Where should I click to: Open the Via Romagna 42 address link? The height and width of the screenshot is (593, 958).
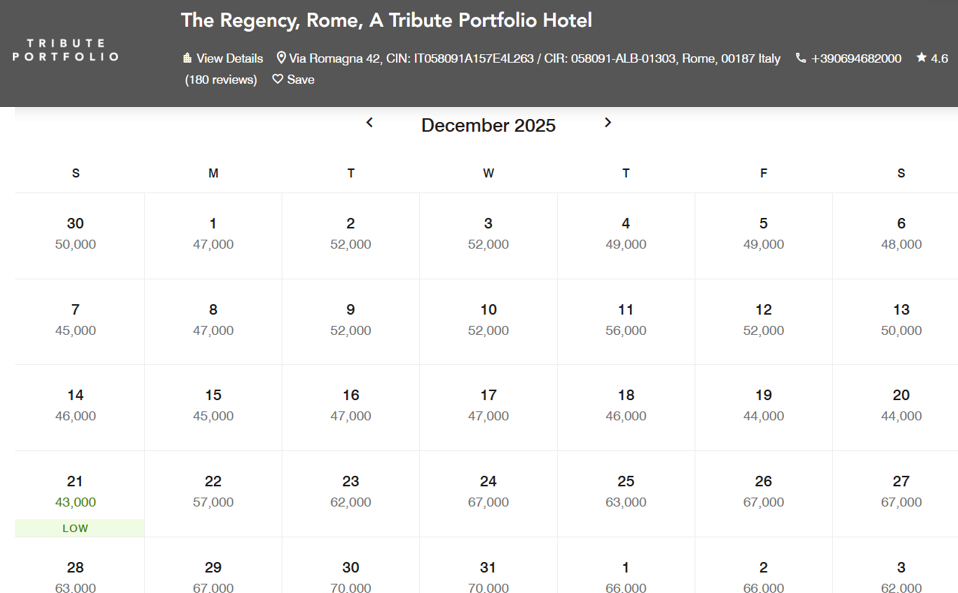point(535,59)
